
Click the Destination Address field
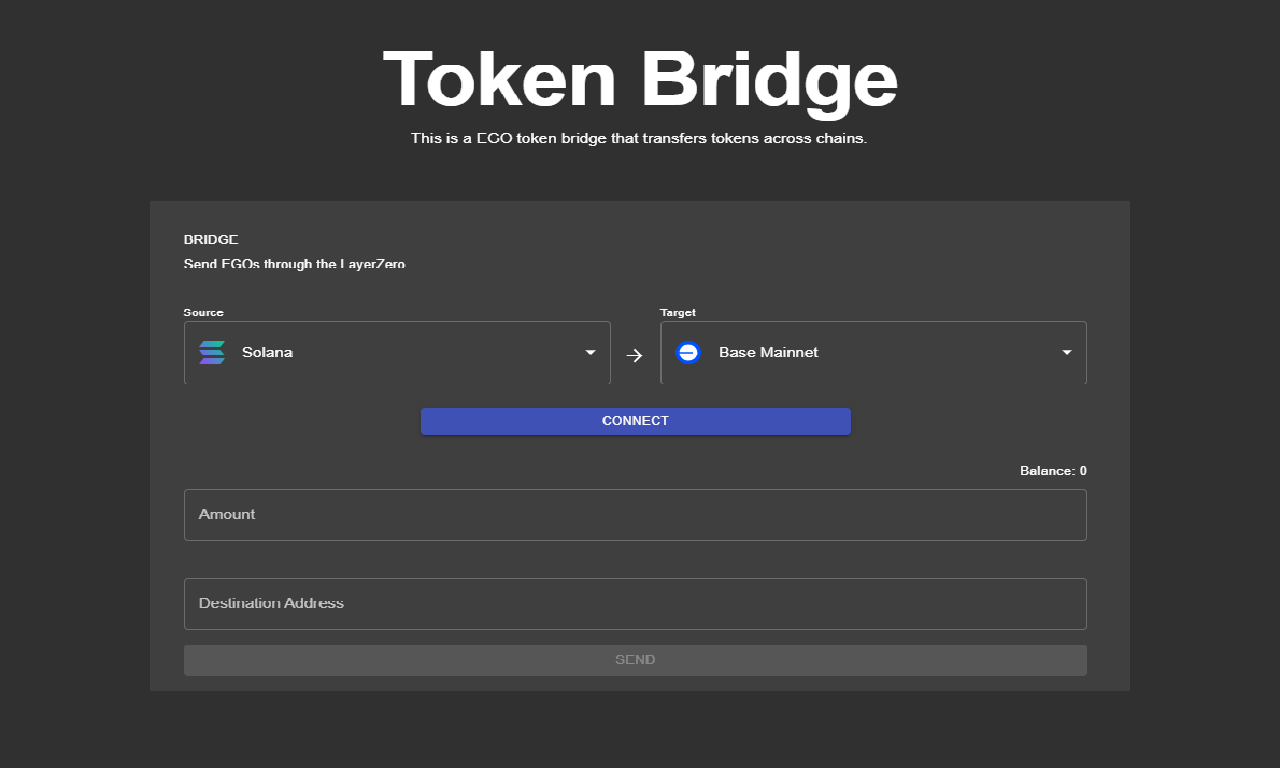(635, 603)
